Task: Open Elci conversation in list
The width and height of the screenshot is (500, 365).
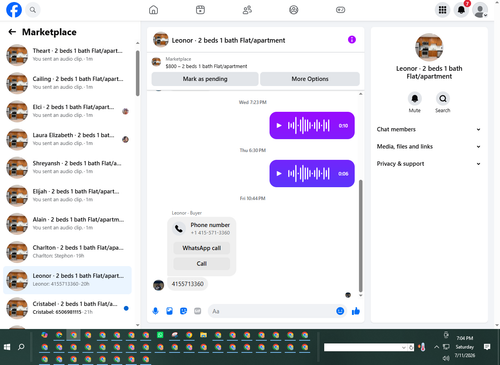Action: [68, 111]
